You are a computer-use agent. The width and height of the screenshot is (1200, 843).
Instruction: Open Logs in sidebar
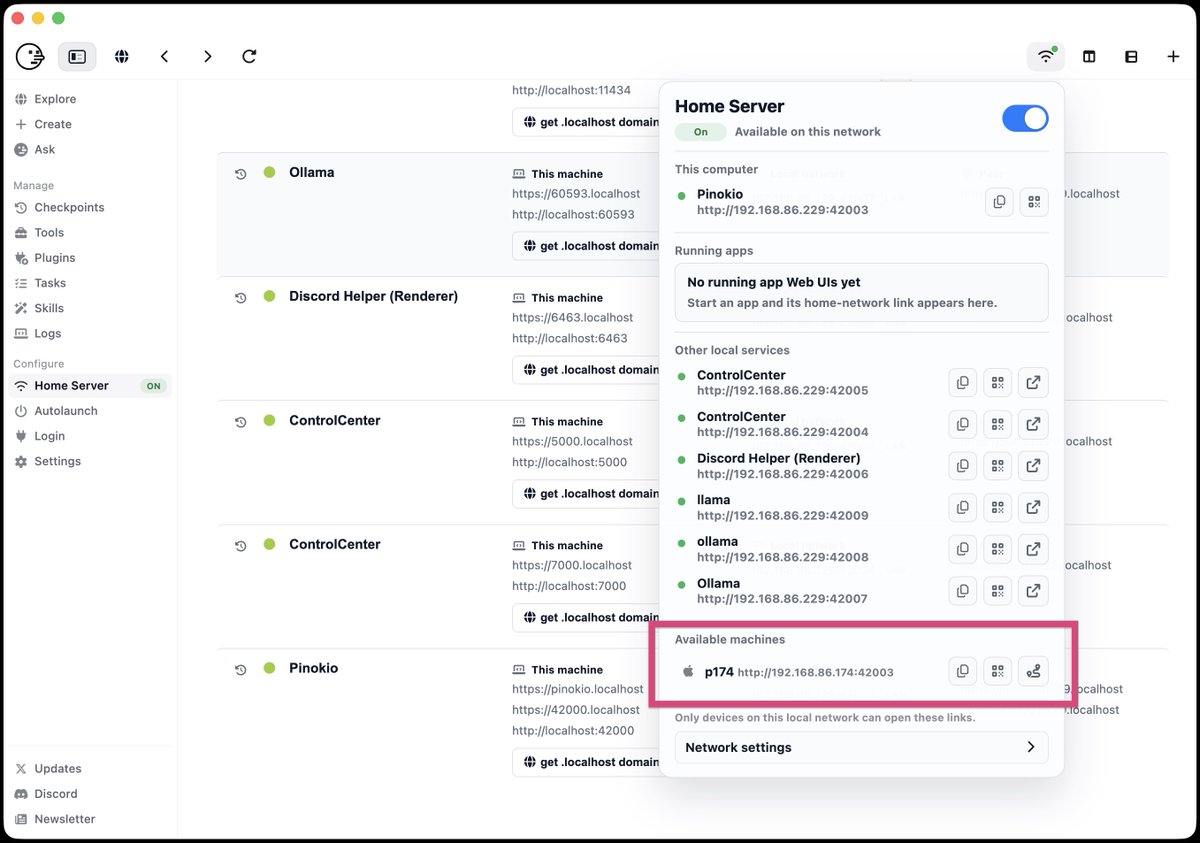click(x=48, y=333)
